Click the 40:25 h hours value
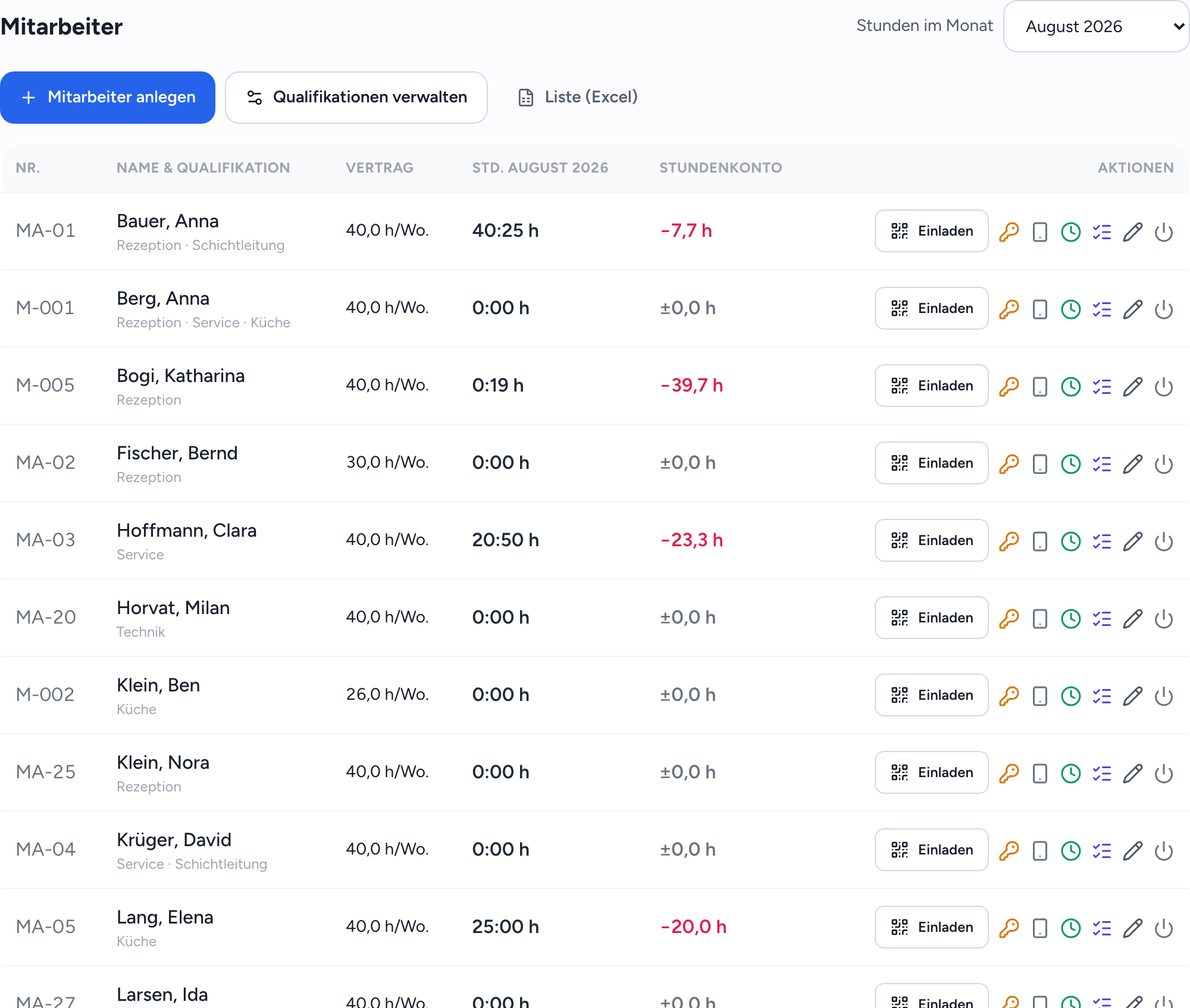 point(505,231)
